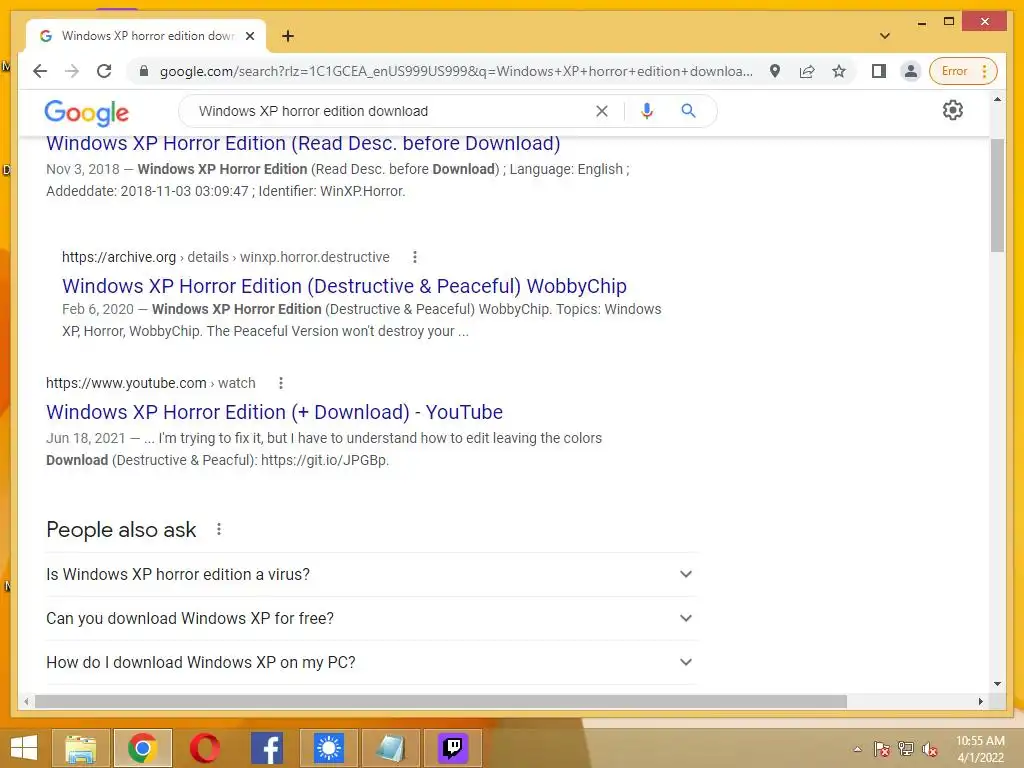Open Action Center flag icon

click(x=882, y=749)
